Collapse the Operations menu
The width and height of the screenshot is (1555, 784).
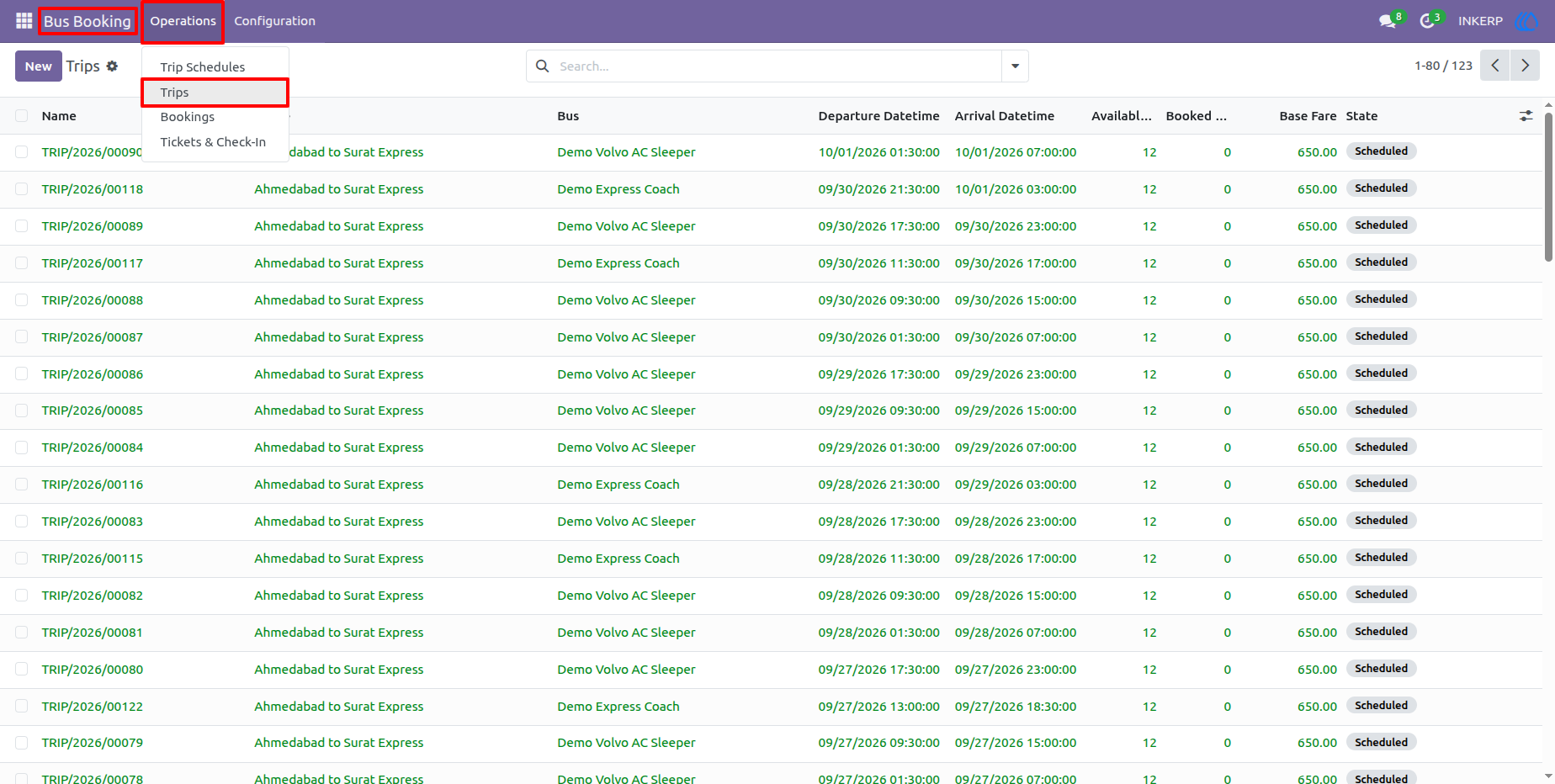click(183, 21)
